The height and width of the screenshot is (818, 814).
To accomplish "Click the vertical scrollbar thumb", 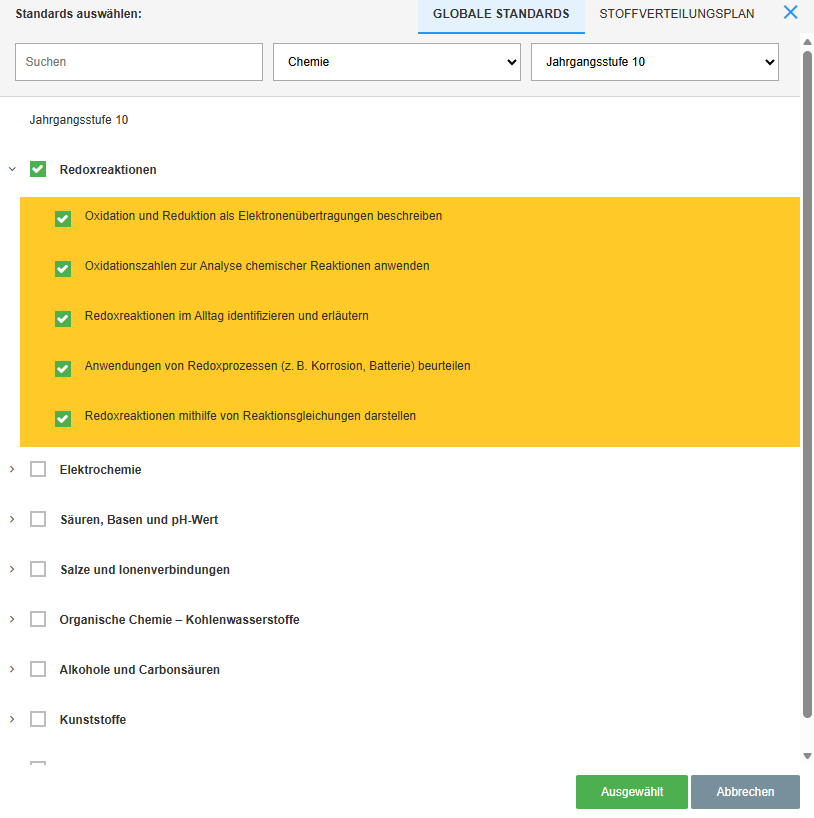I will tap(807, 380).
